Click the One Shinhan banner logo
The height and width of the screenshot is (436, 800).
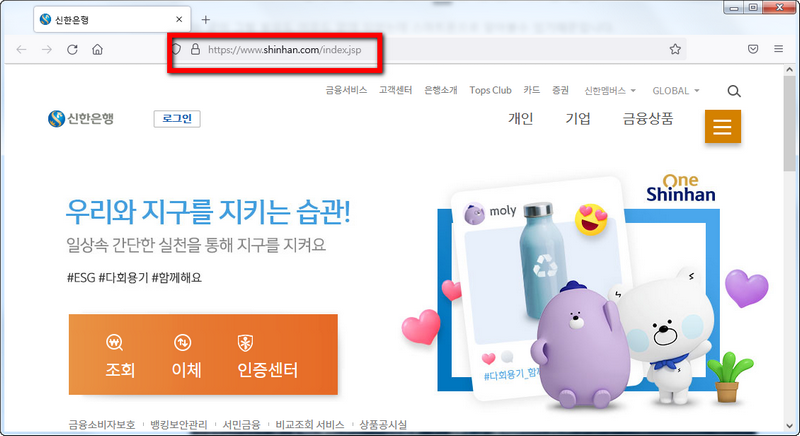click(x=681, y=188)
